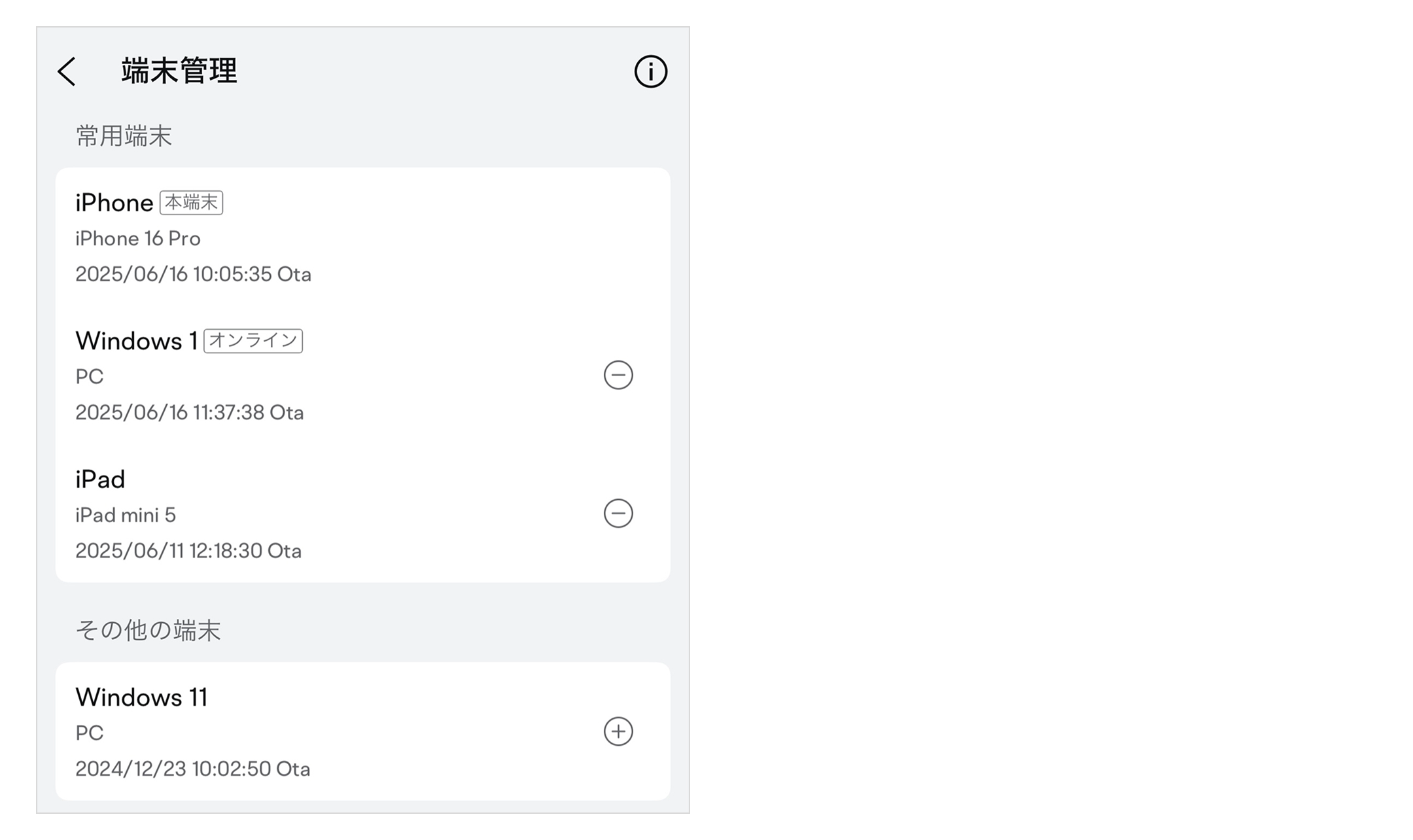This screenshot has width=1413, height=840.
Task: Click the 2025/06/11 12:18:30 timestamp
Action: pos(188,551)
